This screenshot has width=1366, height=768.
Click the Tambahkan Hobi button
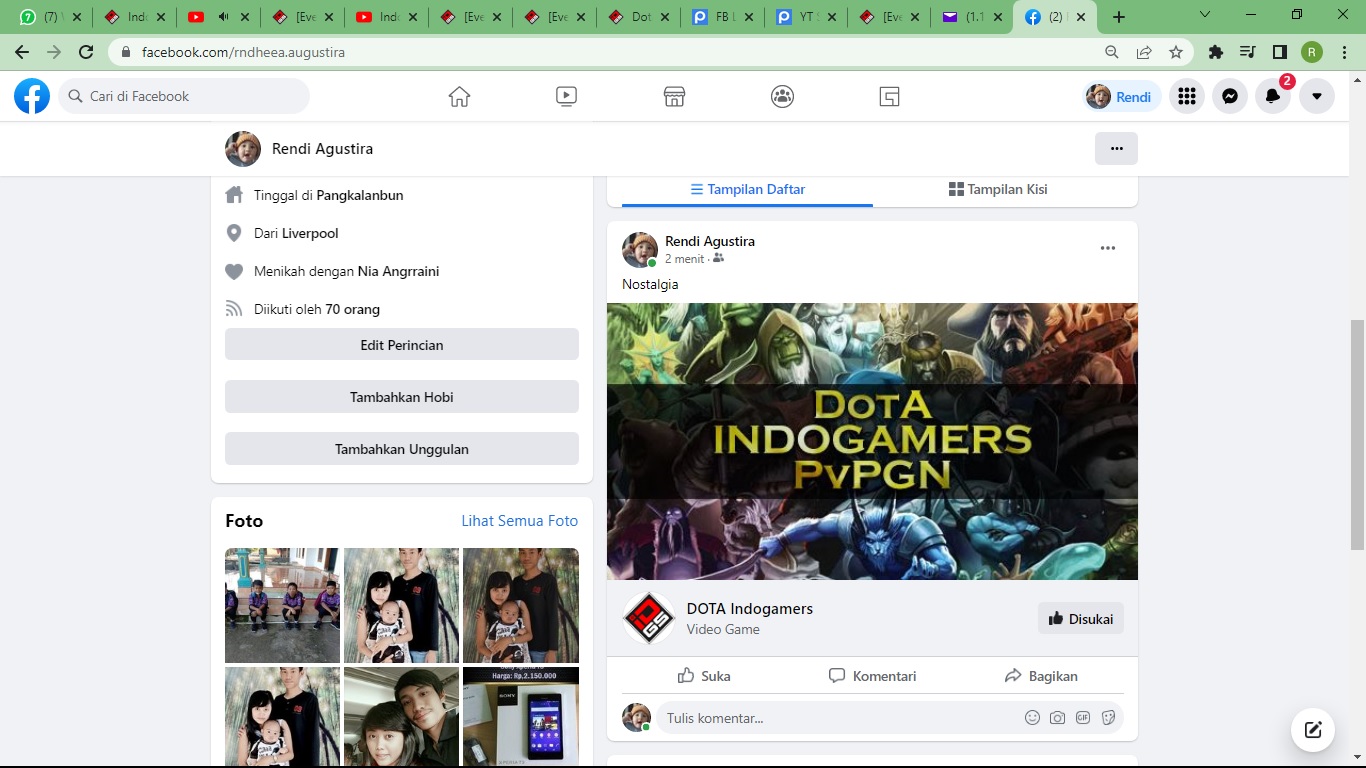point(402,397)
